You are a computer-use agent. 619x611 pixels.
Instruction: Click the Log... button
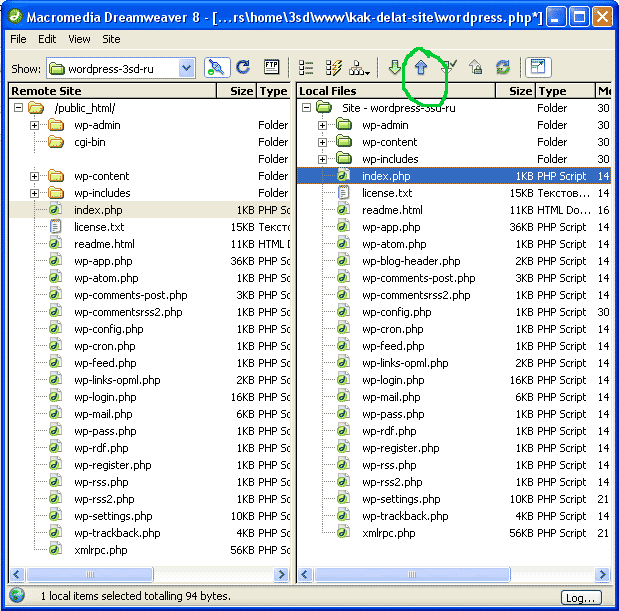pos(581,598)
